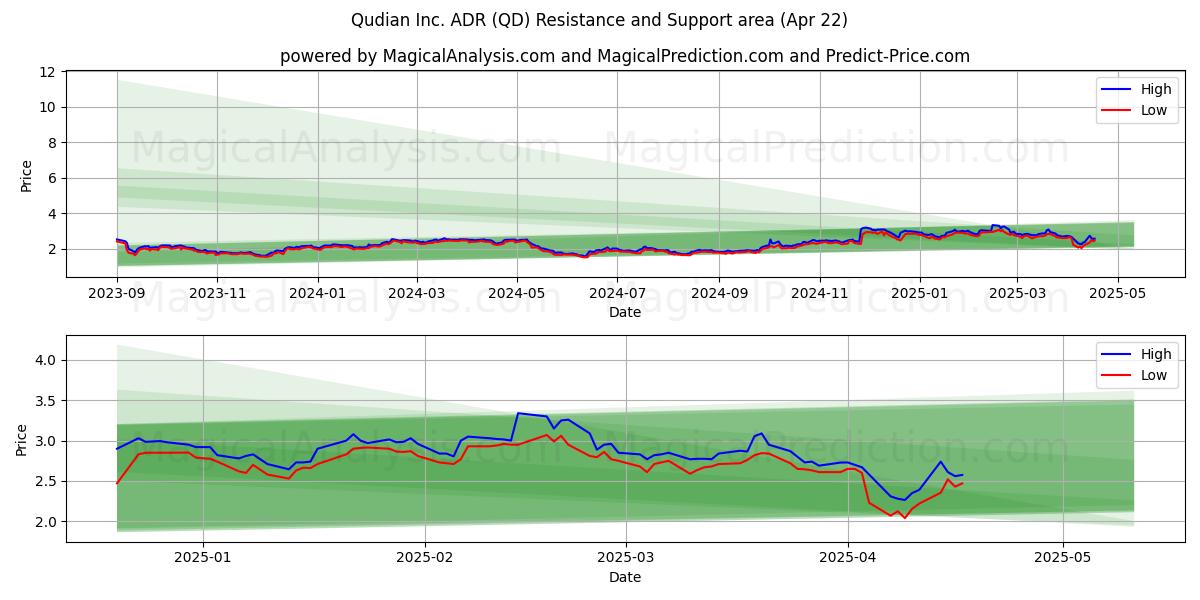Click the '2024-09' x-axis label
Image resolution: width=1200 pixels, height=600 pixels.
coord(719,294)
